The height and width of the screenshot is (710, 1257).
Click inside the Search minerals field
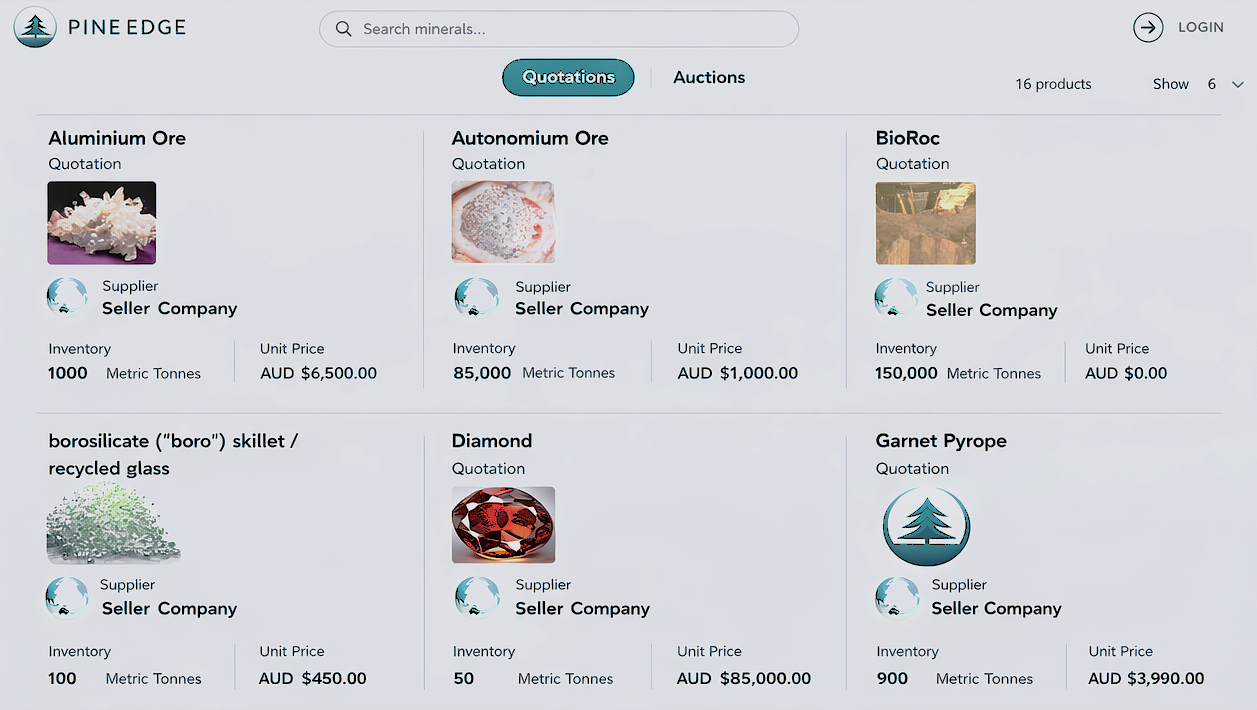point(559,29)
